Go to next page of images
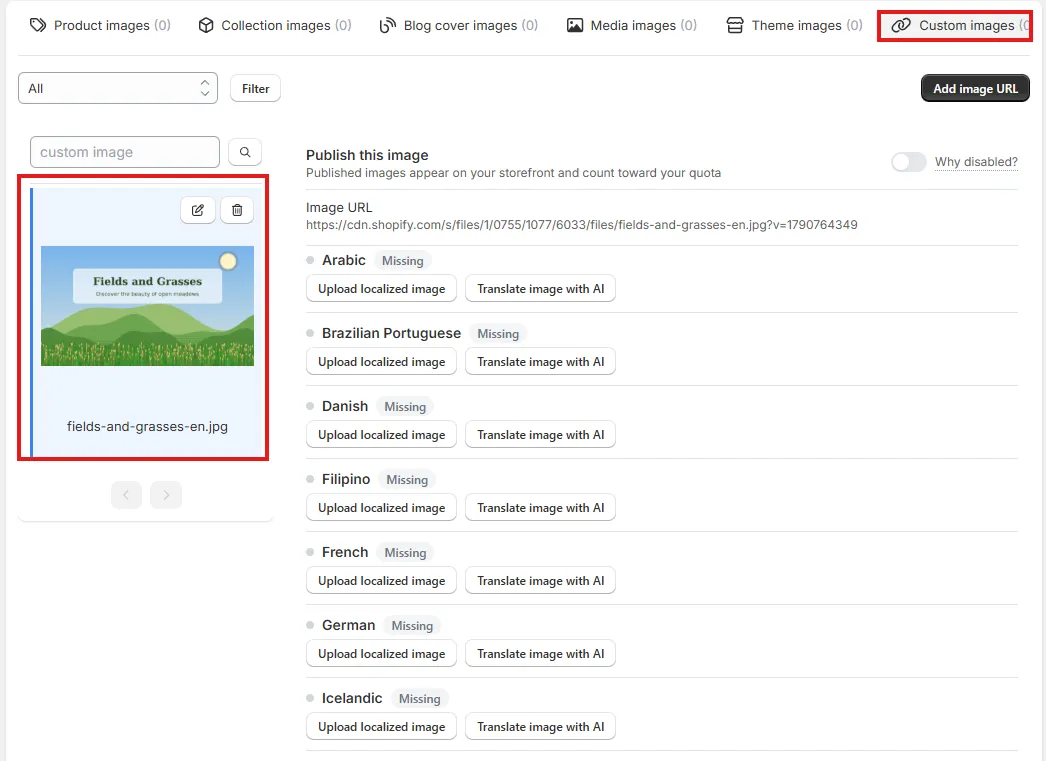This screenshot has height=761, width=1046. click(166, 495)
